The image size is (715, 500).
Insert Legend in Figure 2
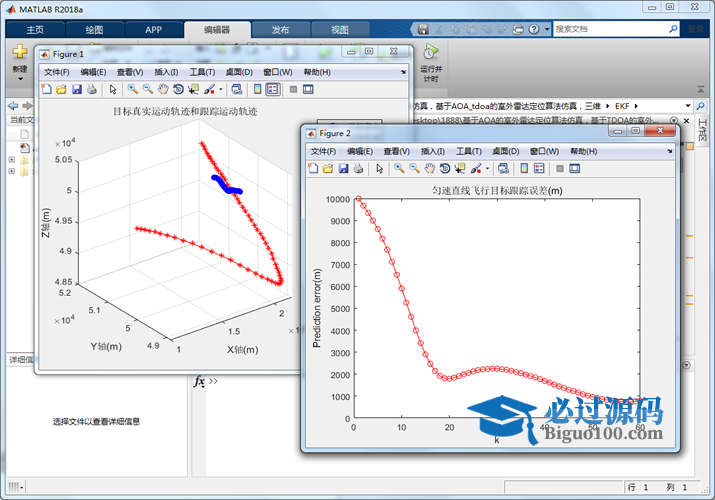(539, 169)
